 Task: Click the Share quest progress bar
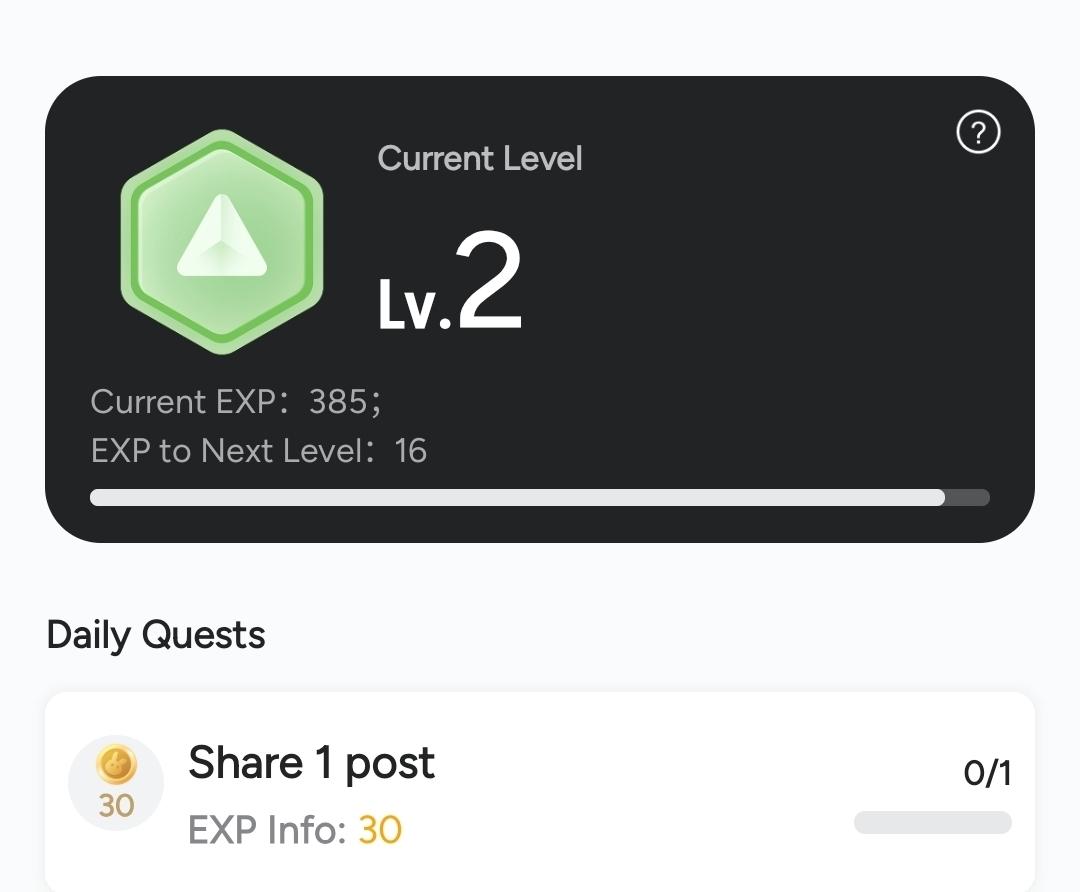(932, 823)
